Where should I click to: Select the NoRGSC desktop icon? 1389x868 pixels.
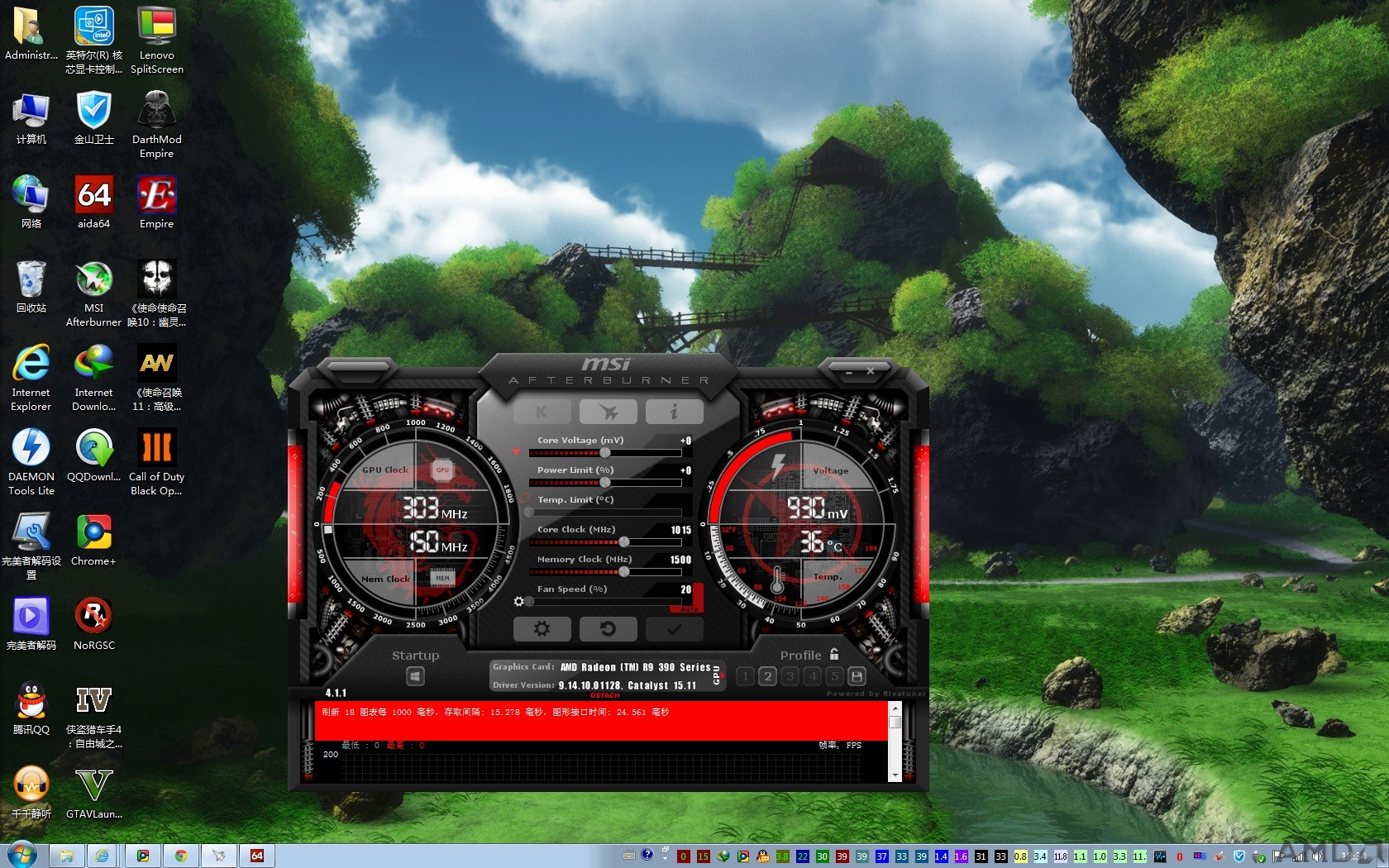93,624
